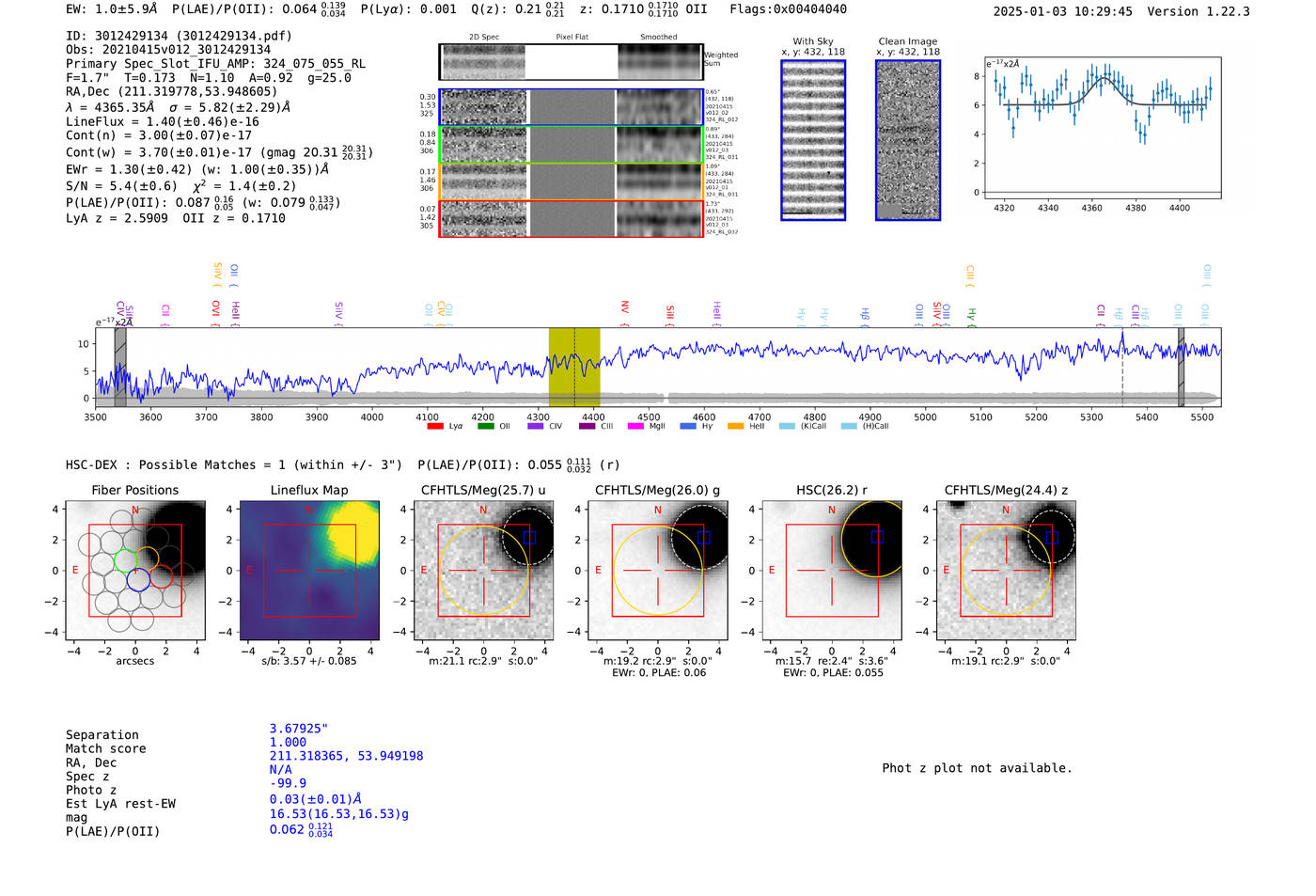Screen dimensions: 1316x896
Task: Click the green OII legend swatch
Action: (486, 426)
